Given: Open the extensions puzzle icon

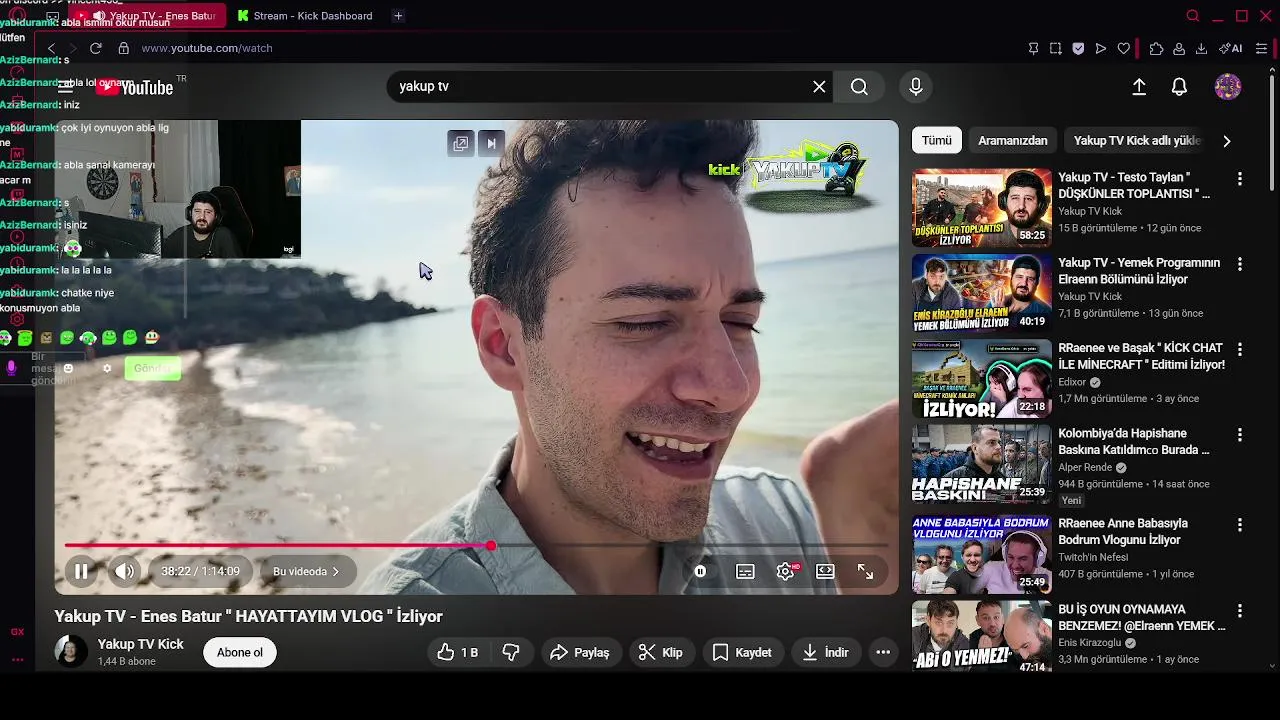Looking at the screenshot, I should pos(1156,48).
